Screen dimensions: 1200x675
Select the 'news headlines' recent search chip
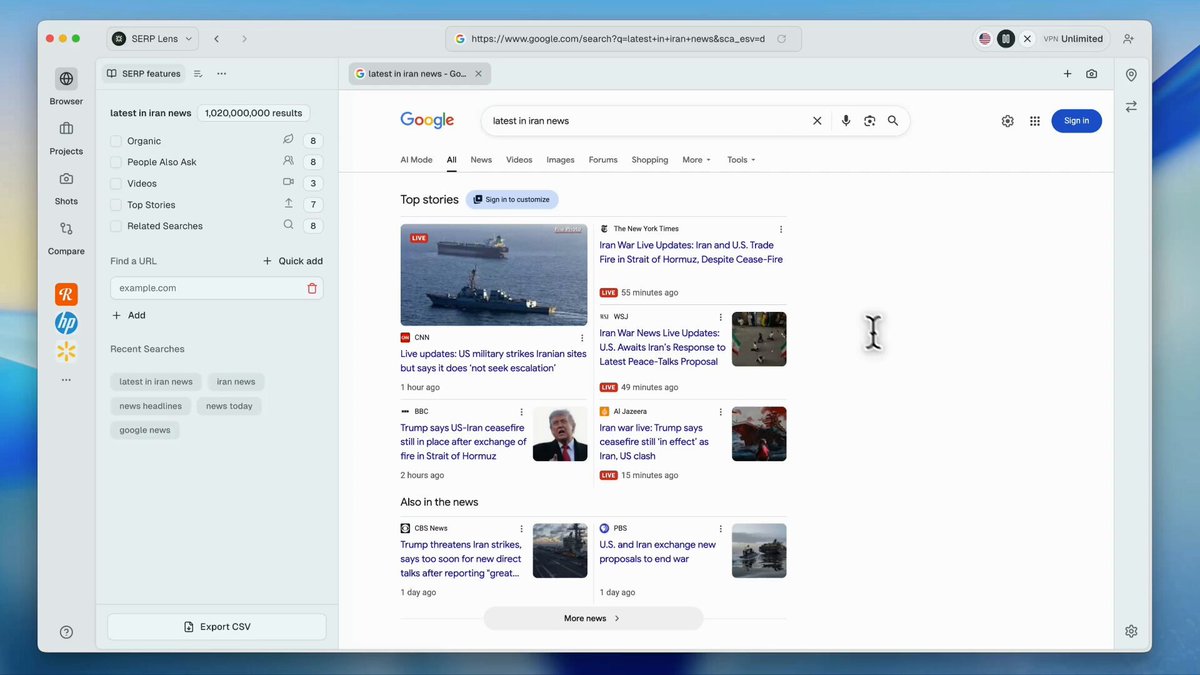pos(151,406)
